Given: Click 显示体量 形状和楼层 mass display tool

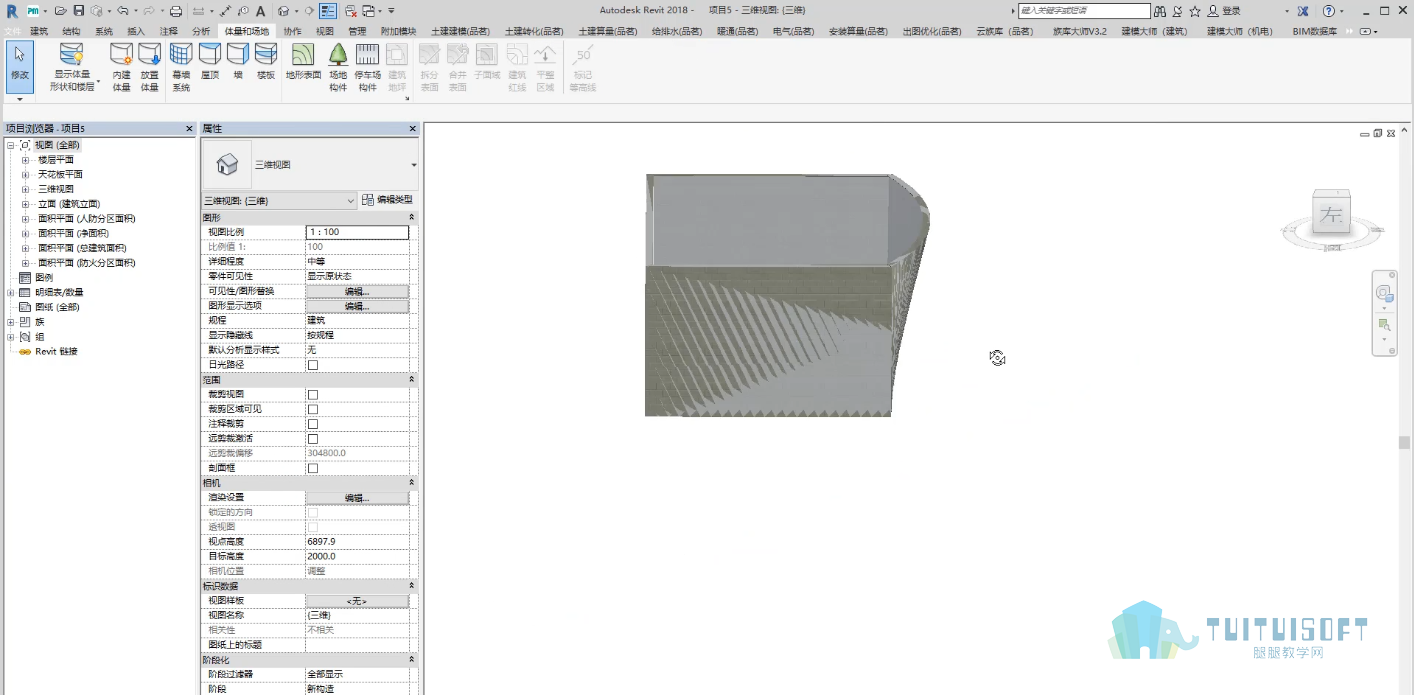Looking at the screenshot, I should 72,67.
